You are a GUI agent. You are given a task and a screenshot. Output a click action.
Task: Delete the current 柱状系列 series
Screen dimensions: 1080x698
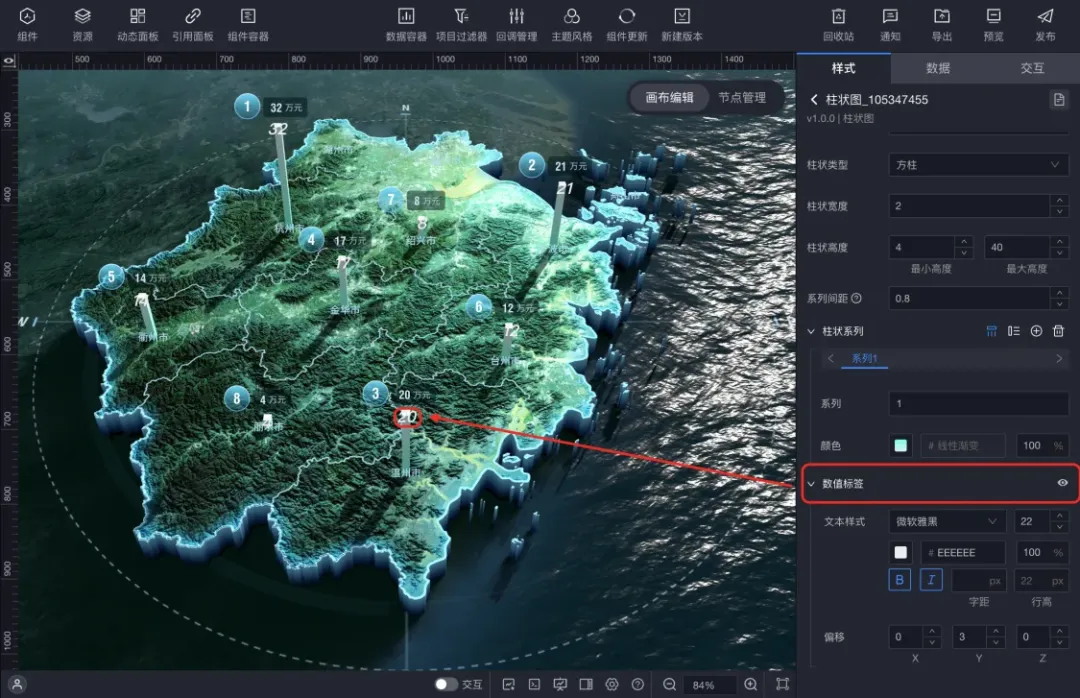tap(1059, 331)
